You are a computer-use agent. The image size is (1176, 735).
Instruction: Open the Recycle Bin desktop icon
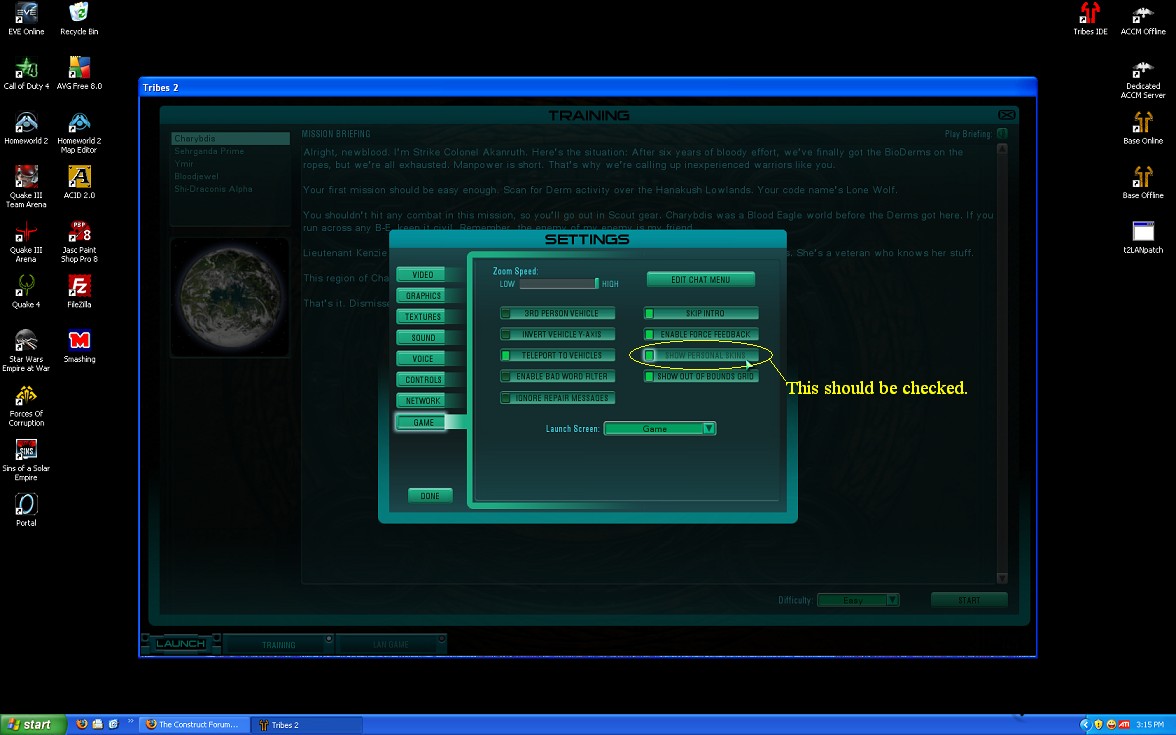tap(79, 19)
